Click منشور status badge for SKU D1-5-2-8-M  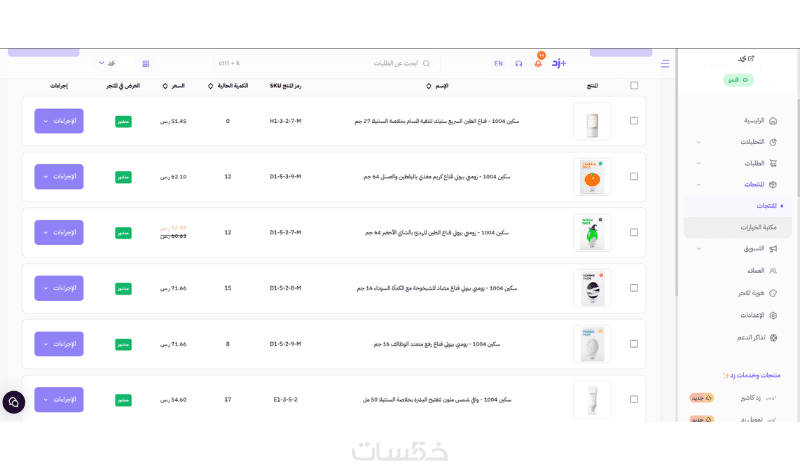point(123,289)
